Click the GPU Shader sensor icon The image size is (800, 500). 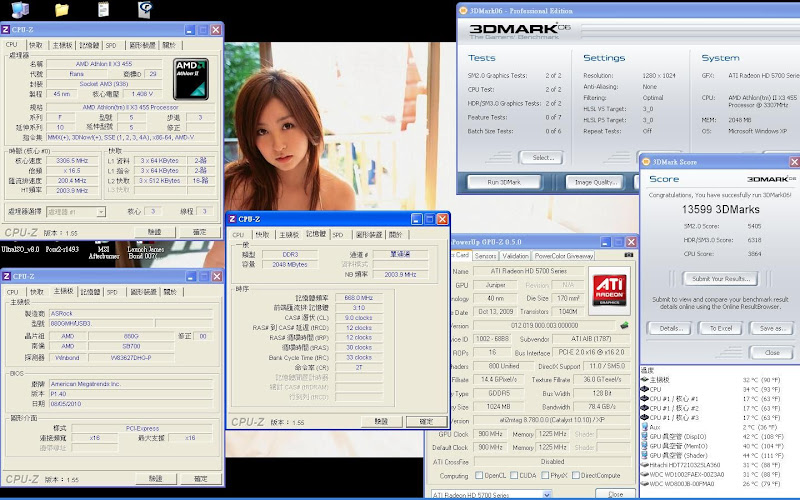click(x=644, y=455)
